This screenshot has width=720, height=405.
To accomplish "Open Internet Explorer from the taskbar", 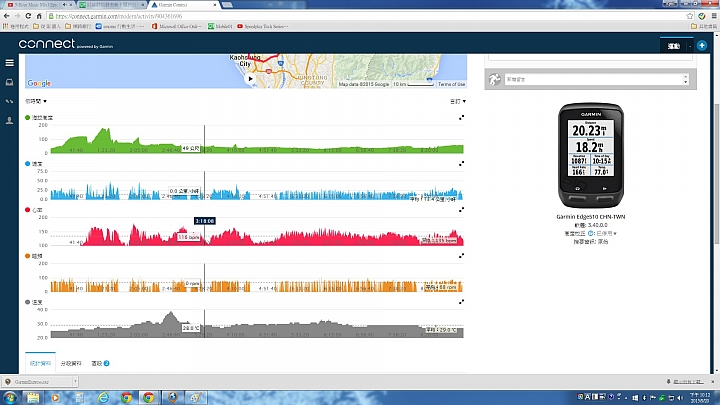I will (103, 397).
